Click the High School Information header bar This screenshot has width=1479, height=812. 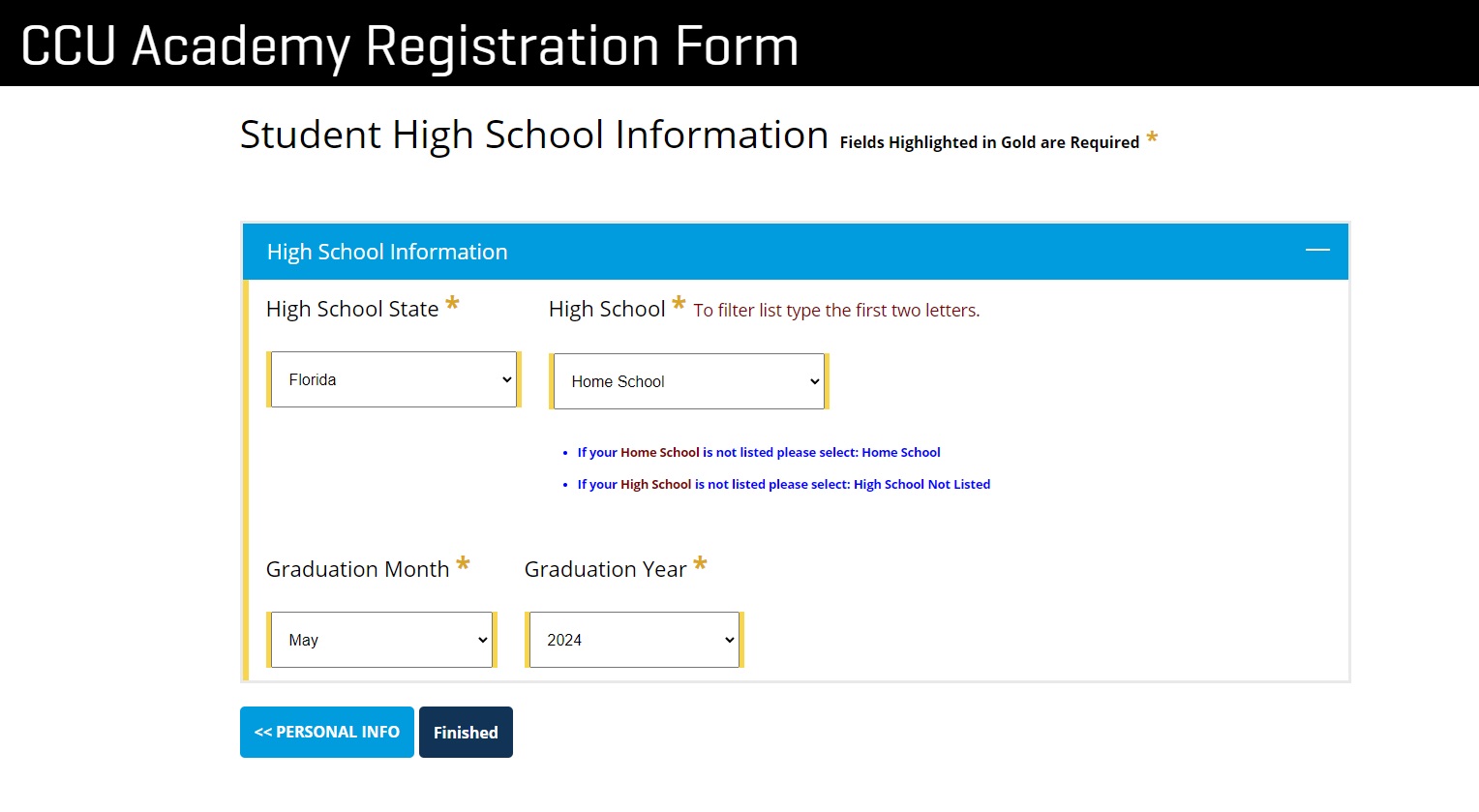point(774,252)
